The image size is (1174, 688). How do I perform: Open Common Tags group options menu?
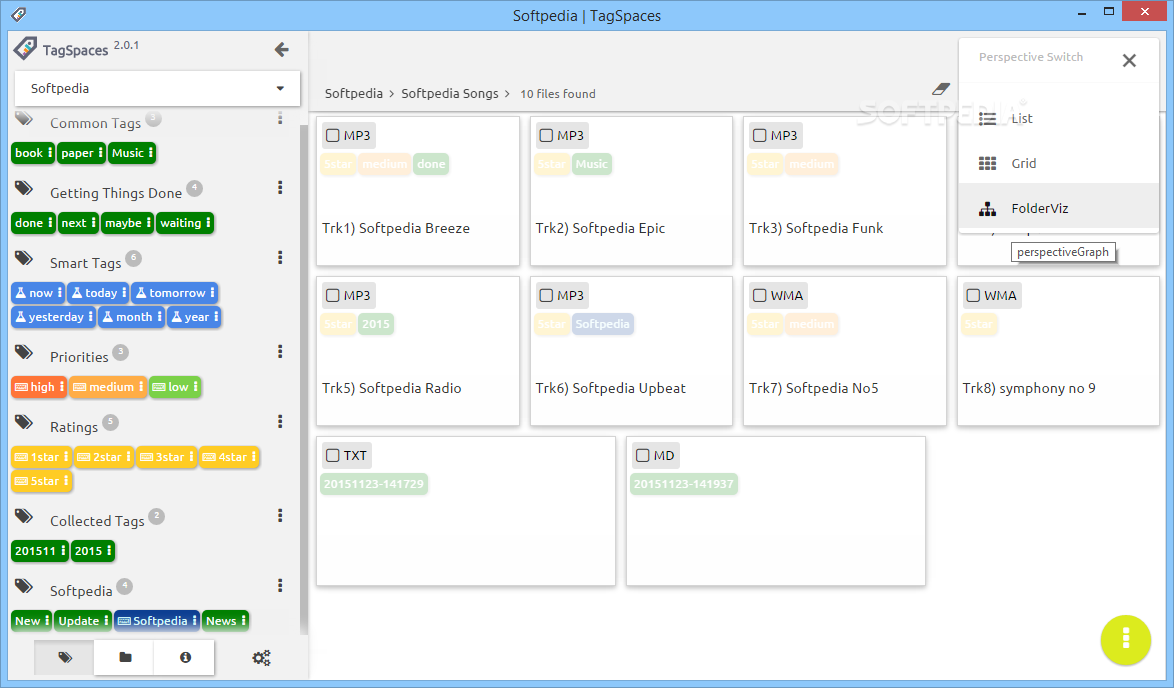click(280, 118)
